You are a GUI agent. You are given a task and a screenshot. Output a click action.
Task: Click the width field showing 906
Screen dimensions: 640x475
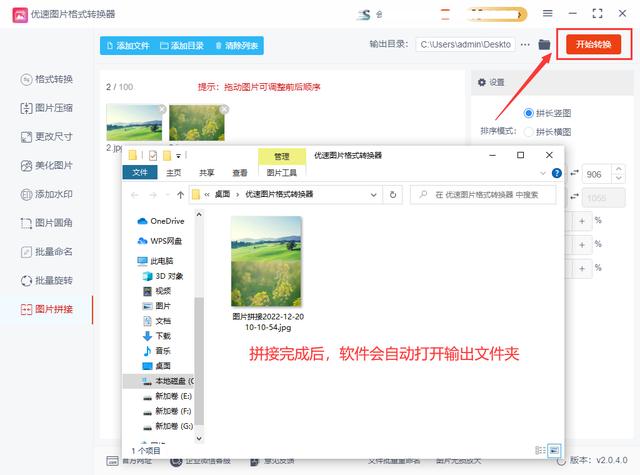(596, 175)
